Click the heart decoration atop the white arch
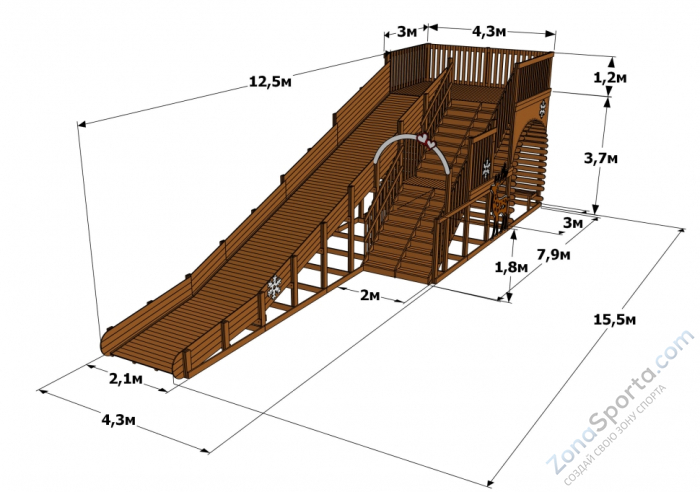 pos(426,140)
